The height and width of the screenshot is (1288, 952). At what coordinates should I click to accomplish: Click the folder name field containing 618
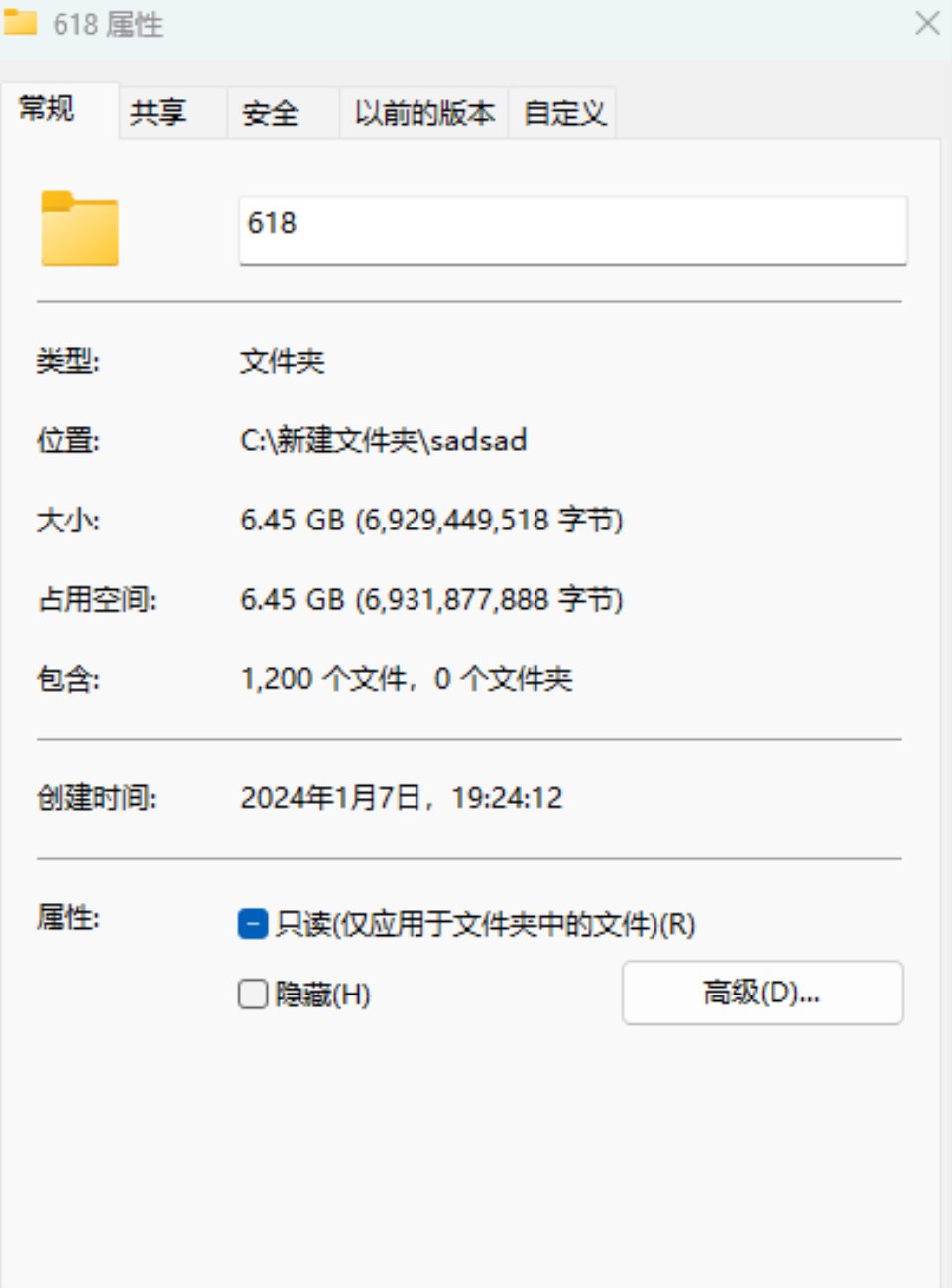(573, 230)
